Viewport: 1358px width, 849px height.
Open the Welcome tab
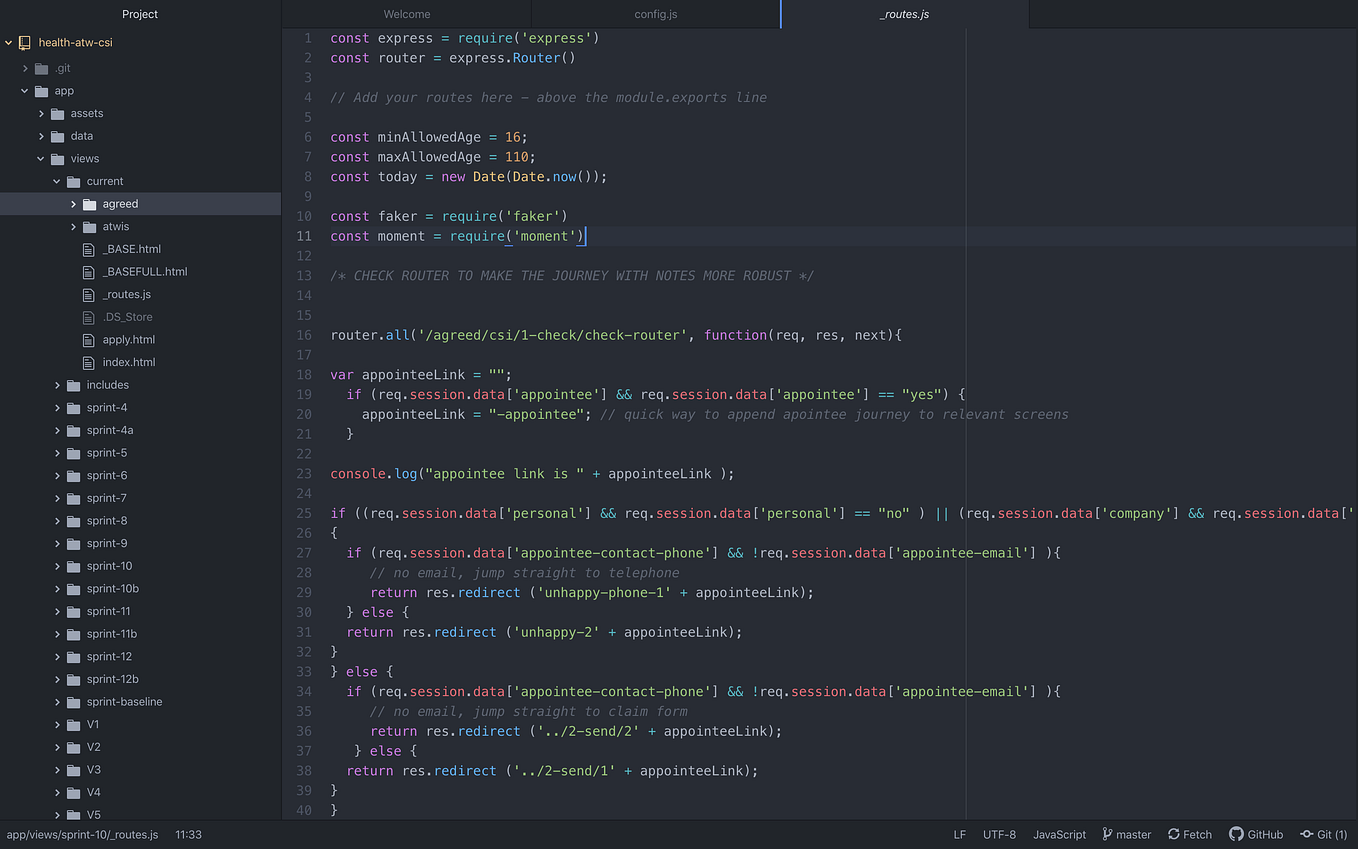(406, 14)
